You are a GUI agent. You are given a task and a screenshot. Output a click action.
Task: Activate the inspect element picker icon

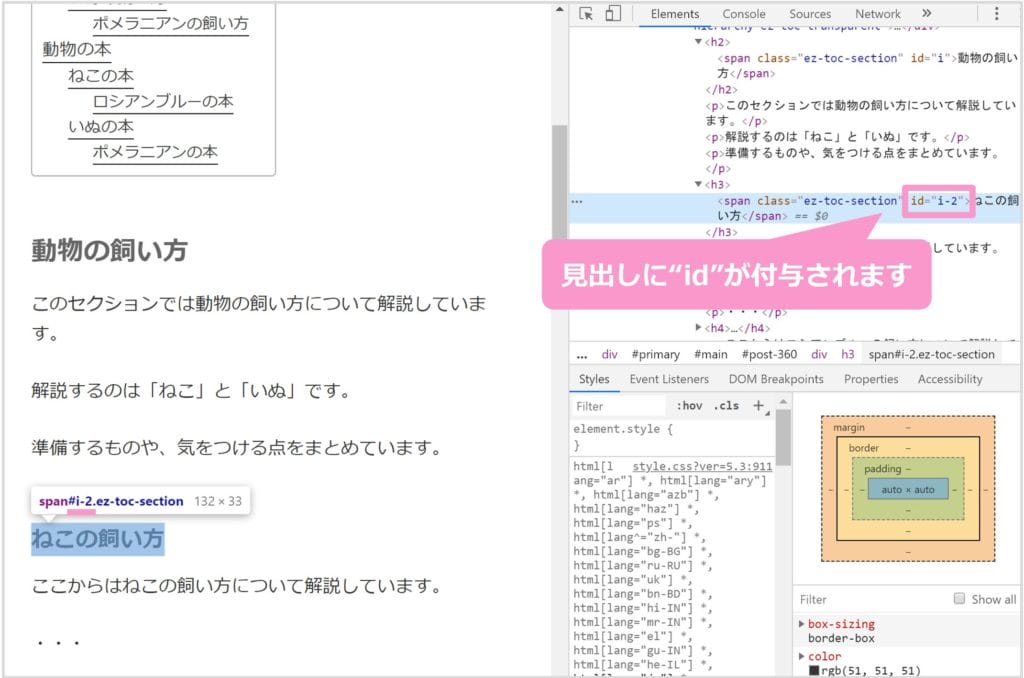586,14
